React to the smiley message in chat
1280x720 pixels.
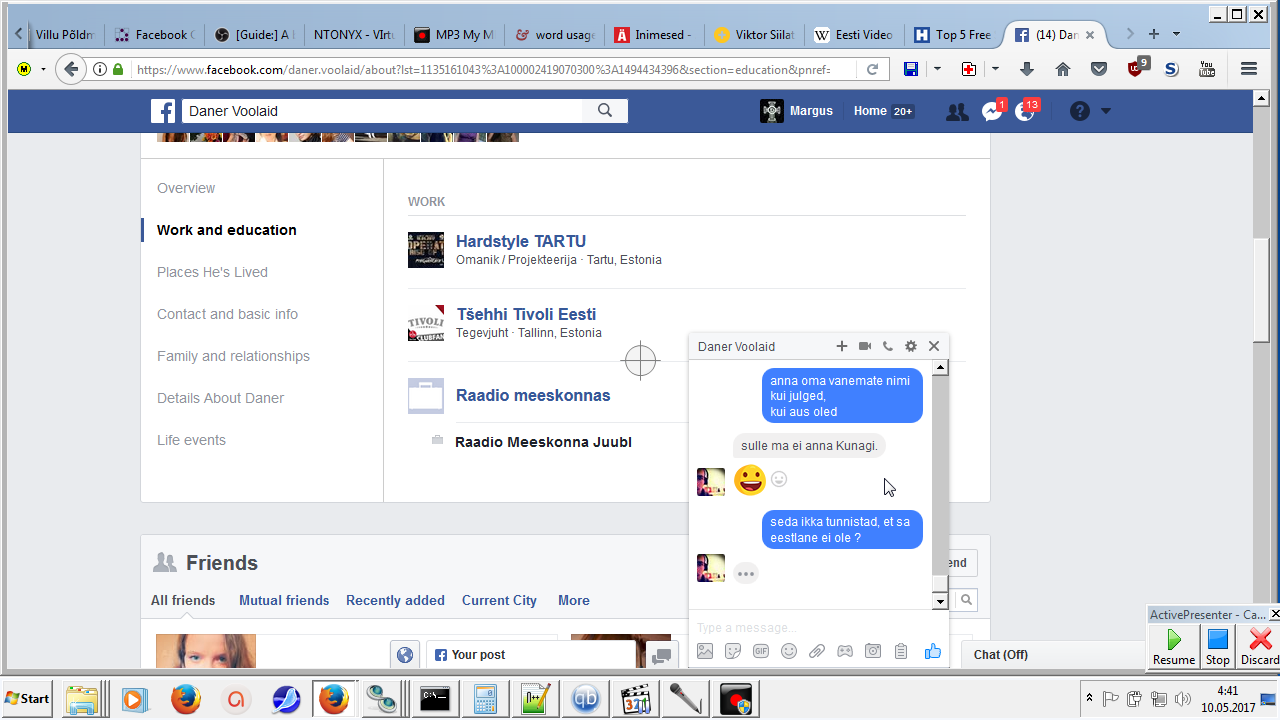[x=779, y=480]
